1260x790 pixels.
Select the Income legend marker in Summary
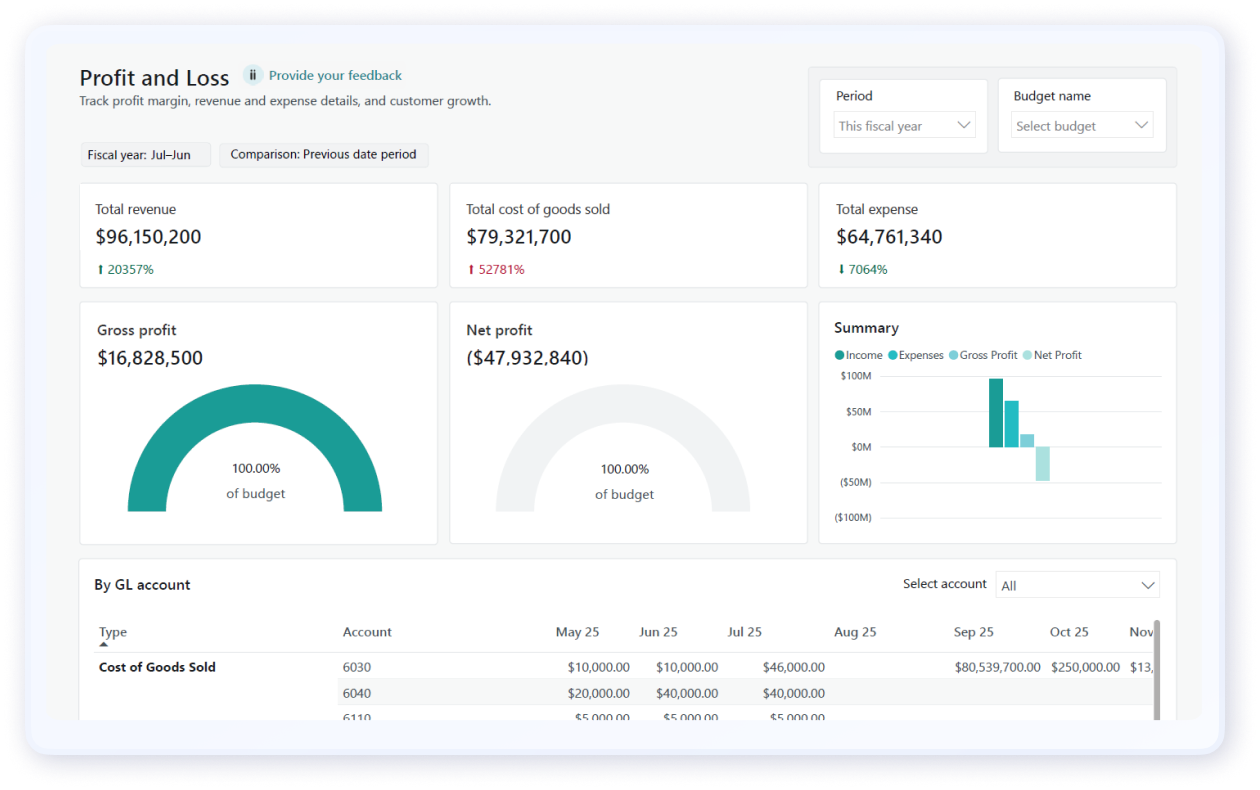[839, 356]
